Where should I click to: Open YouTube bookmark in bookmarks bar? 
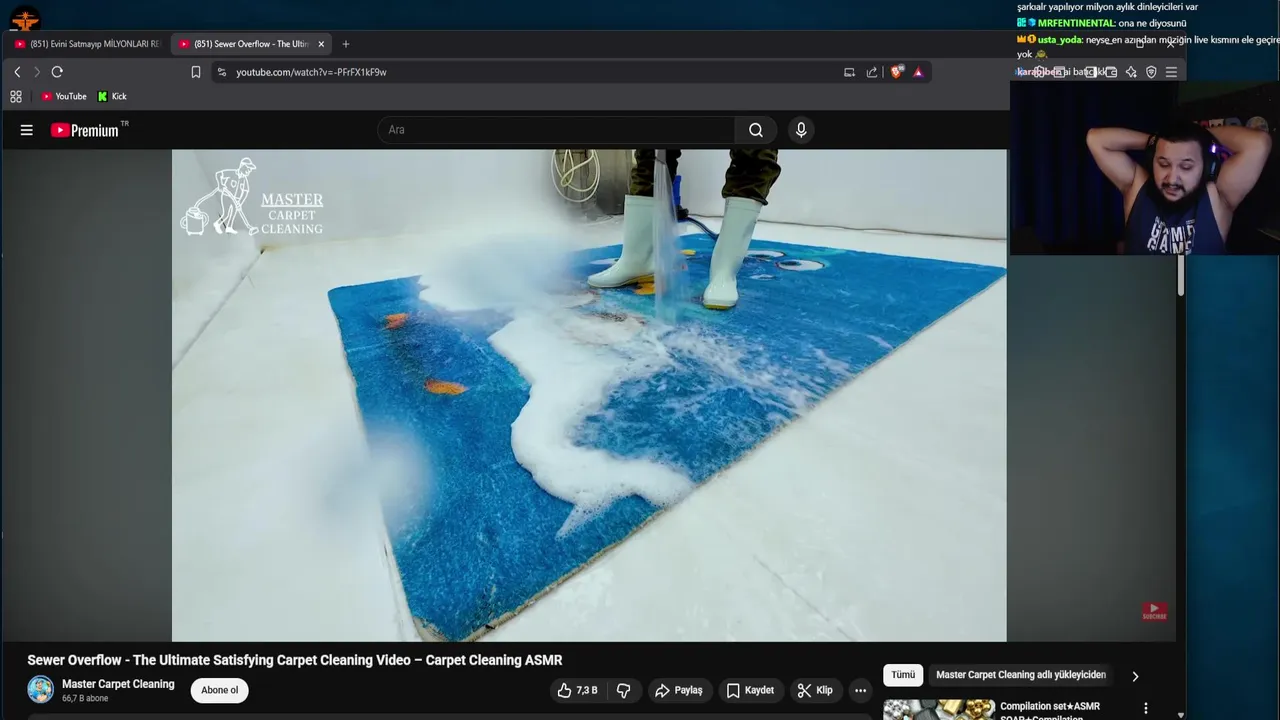coord(64,96)
